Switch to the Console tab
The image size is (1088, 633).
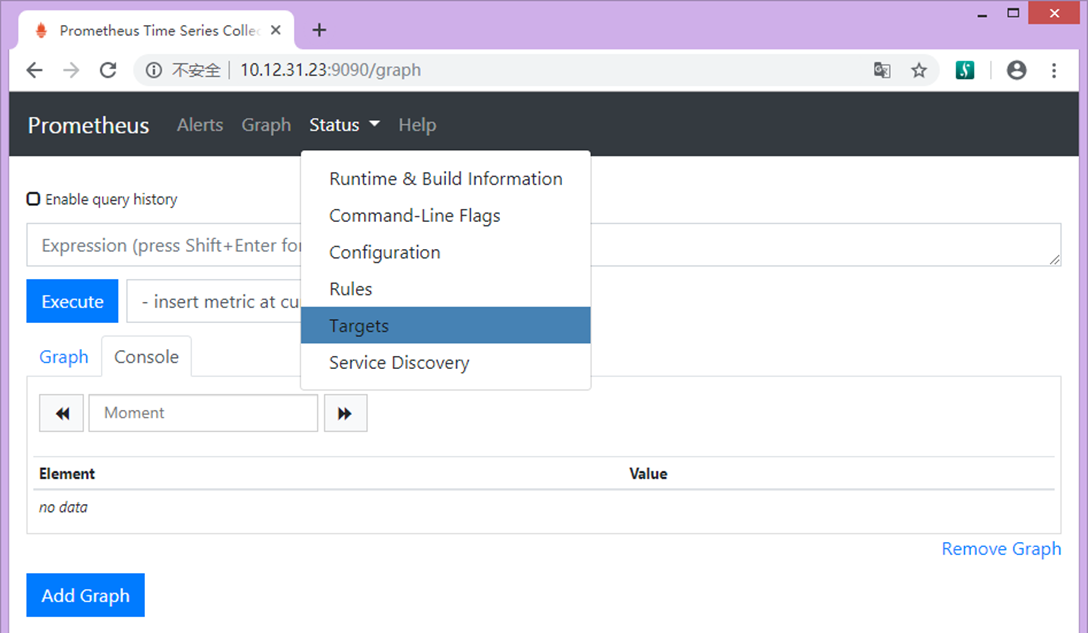click(146, 357)
